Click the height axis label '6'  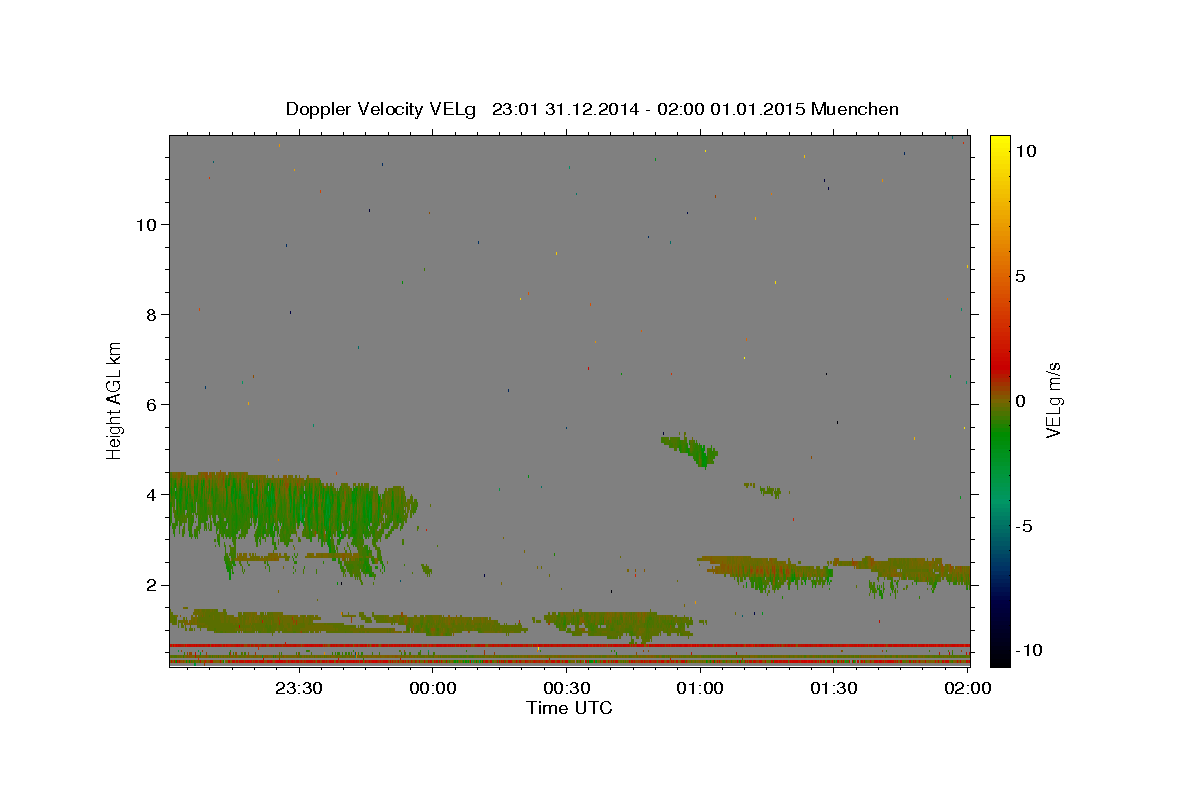[x=150, y=405]
